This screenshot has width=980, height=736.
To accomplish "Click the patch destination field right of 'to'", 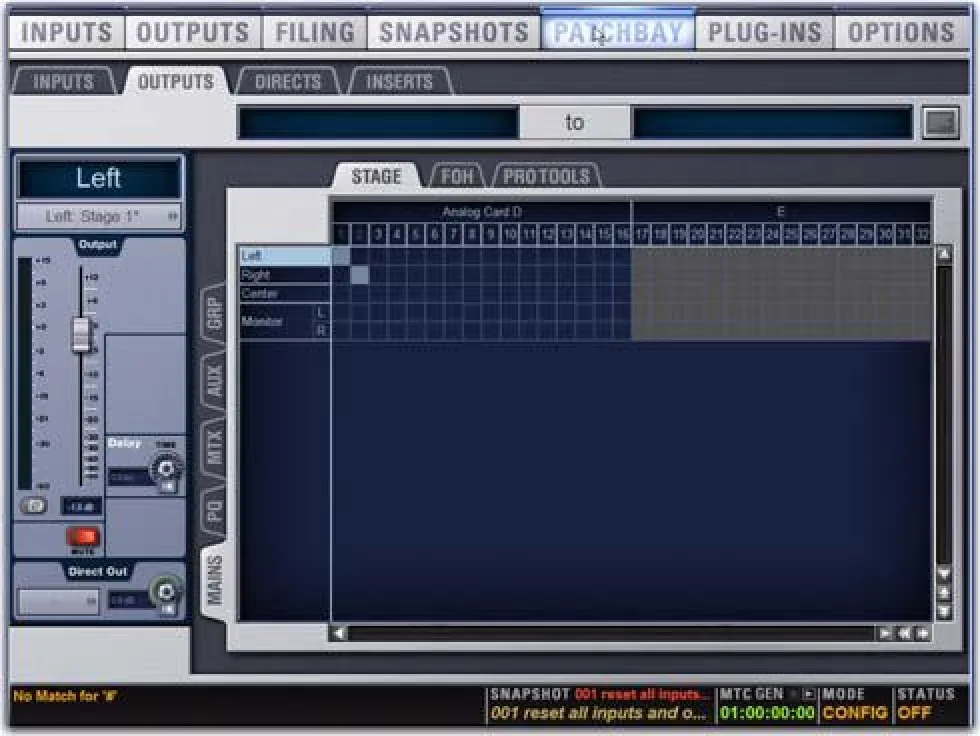I will point(772,122).
